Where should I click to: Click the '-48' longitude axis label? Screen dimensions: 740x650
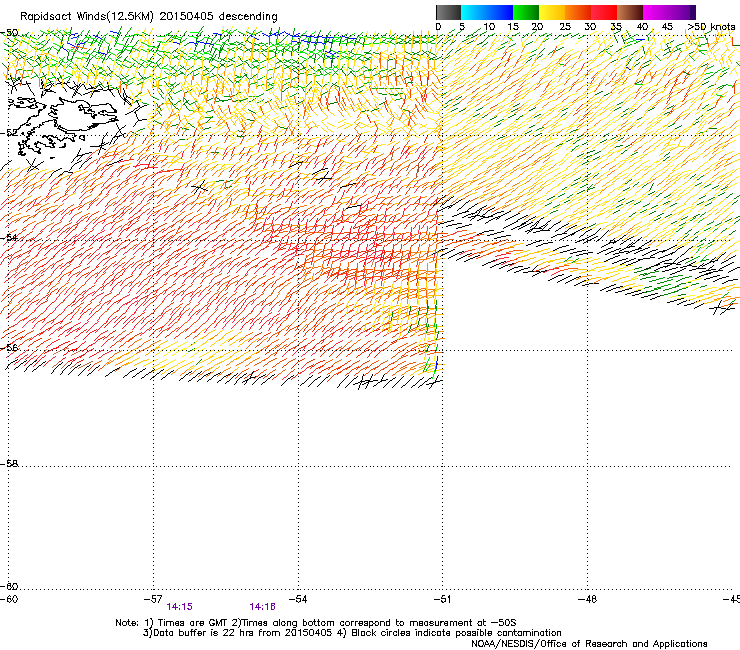(x=587, y=599)
